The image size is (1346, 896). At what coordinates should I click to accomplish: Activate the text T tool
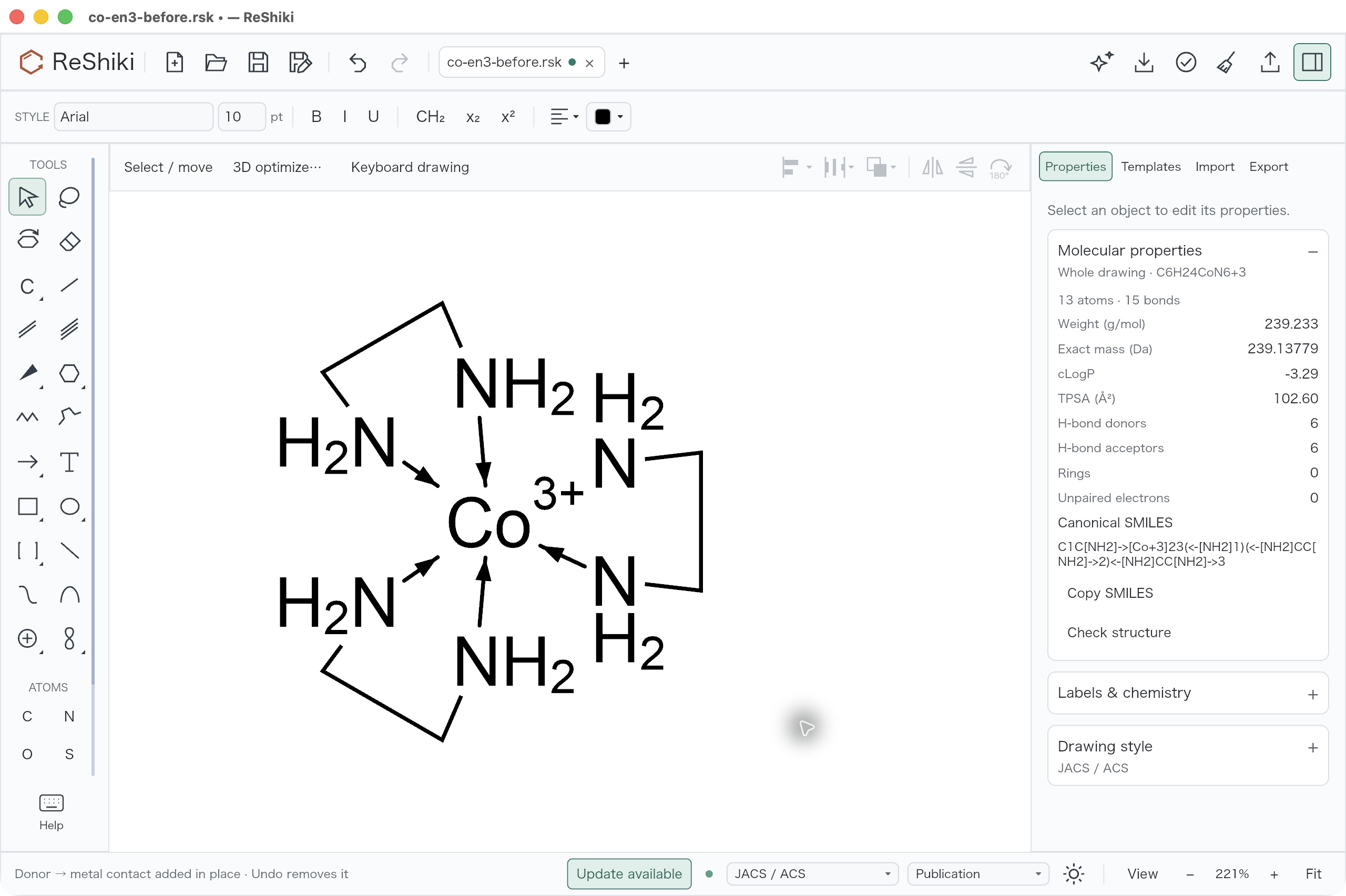click(69, 462)
